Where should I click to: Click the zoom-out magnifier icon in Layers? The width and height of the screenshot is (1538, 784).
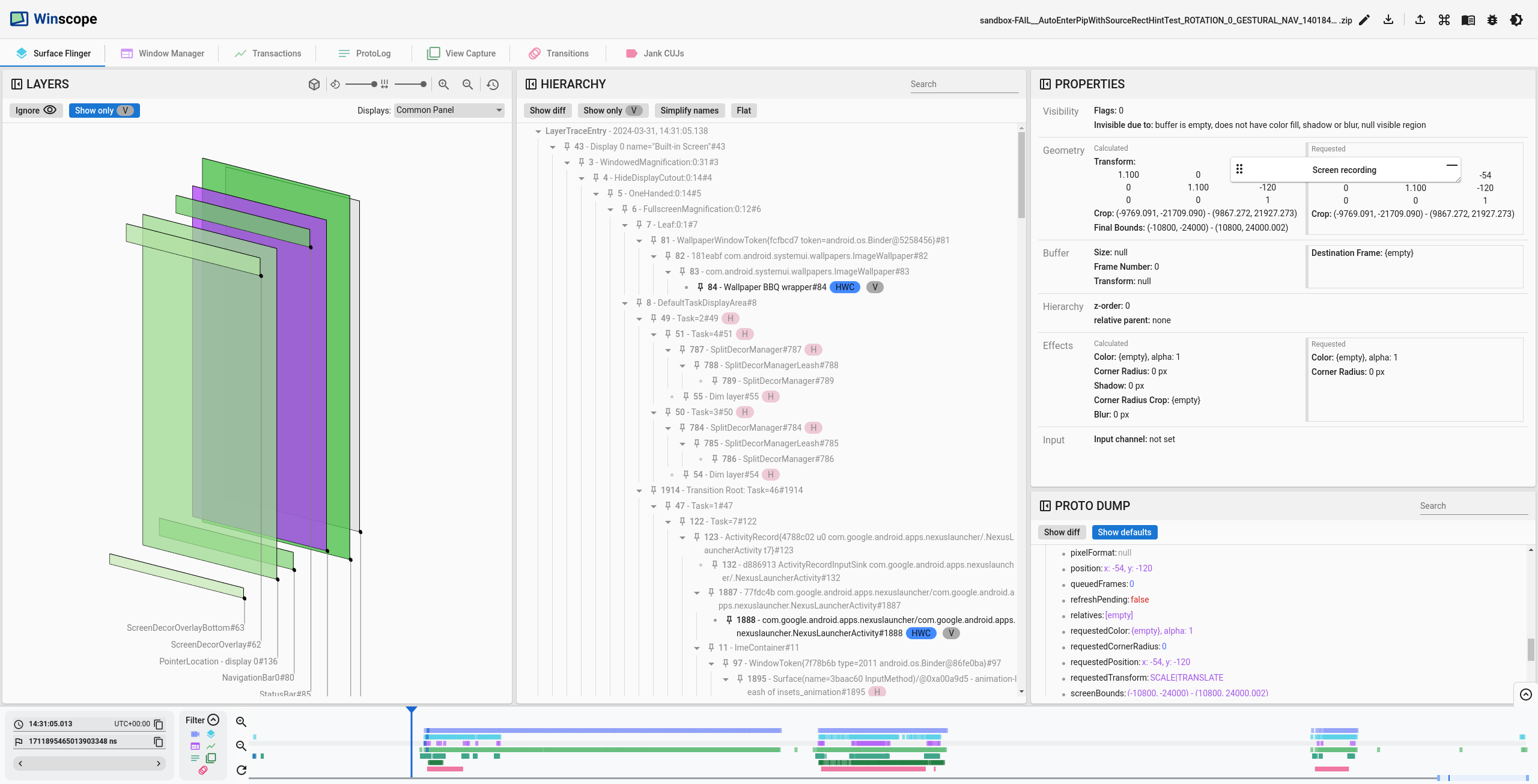(467, 84)
